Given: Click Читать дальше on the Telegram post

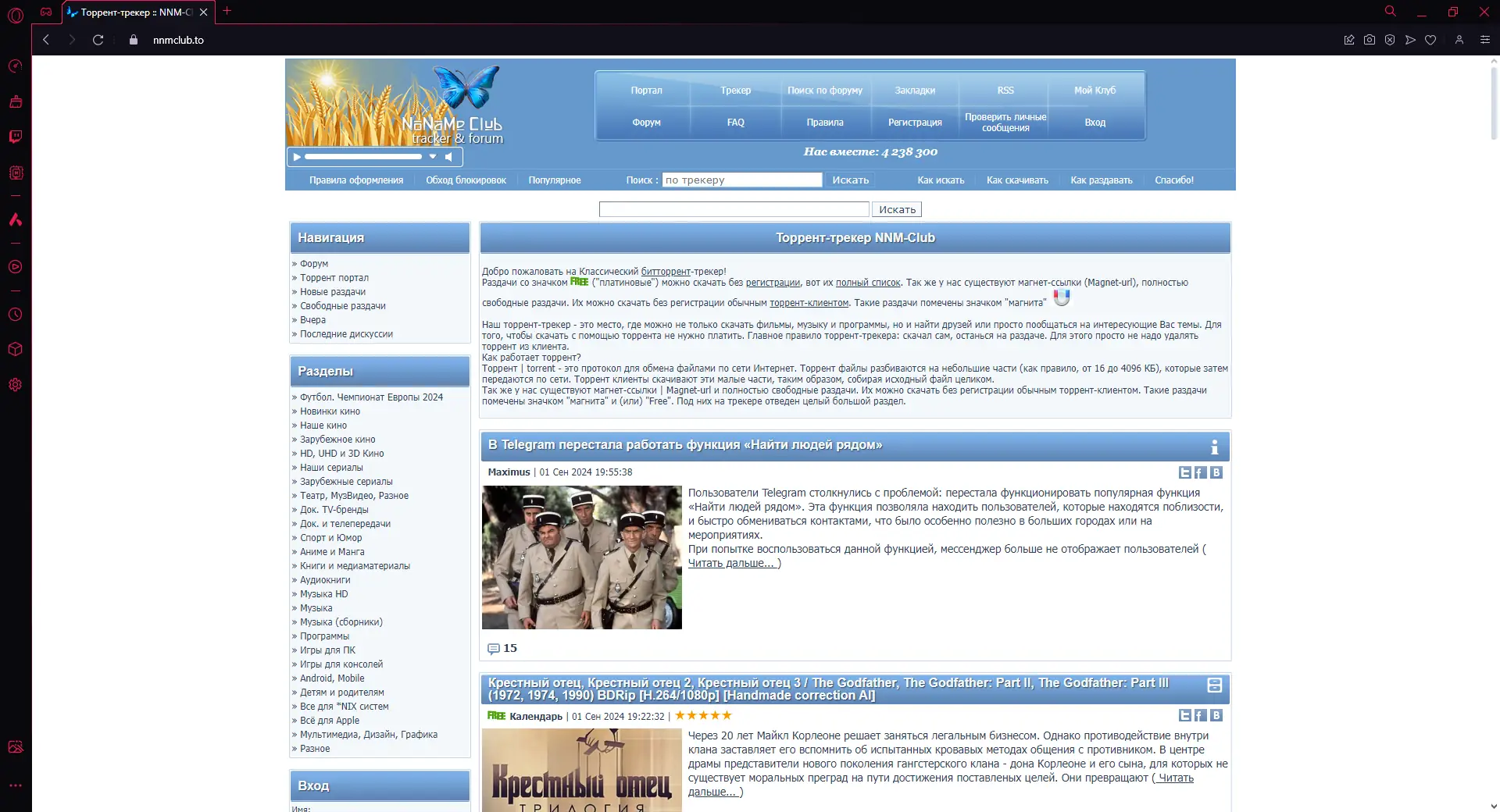Looking at the screenshot, I should point(732,563).
